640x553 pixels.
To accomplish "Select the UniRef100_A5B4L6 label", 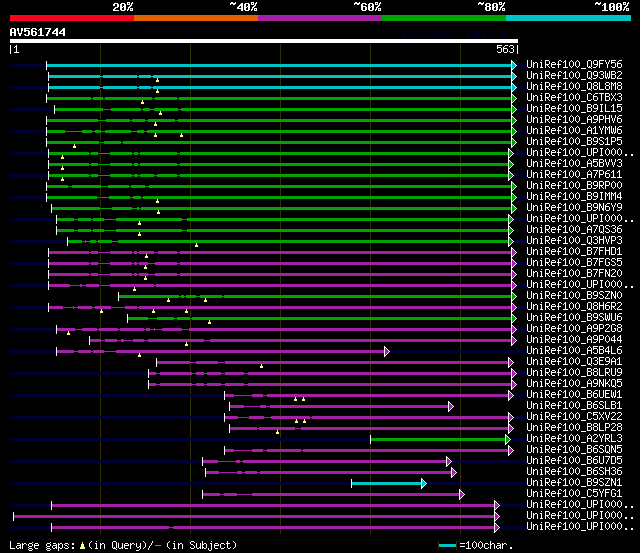I will tap(574, 351).
